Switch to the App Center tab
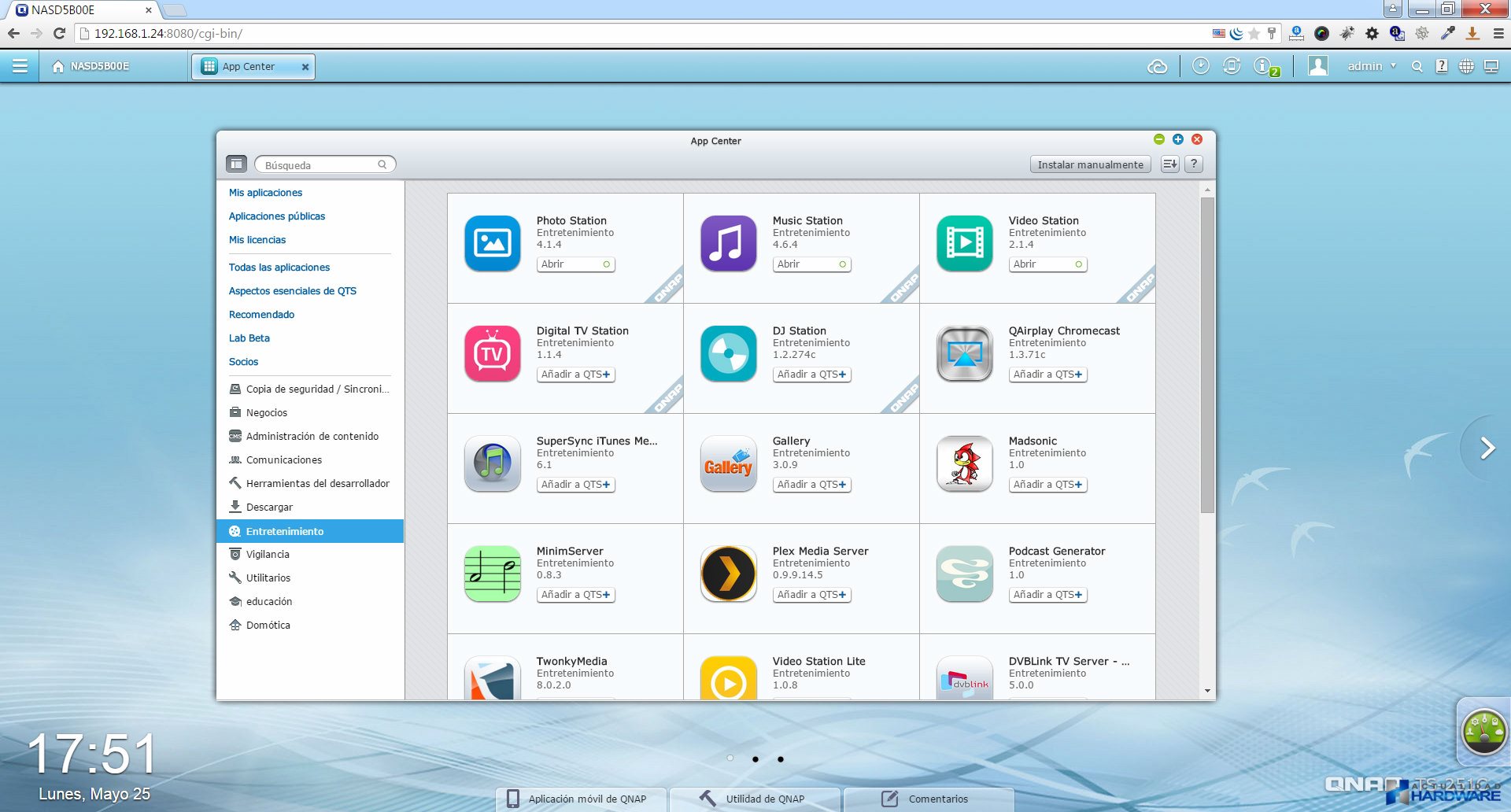Viewport: 1511px width, 812px height. (x=252, y=67)
